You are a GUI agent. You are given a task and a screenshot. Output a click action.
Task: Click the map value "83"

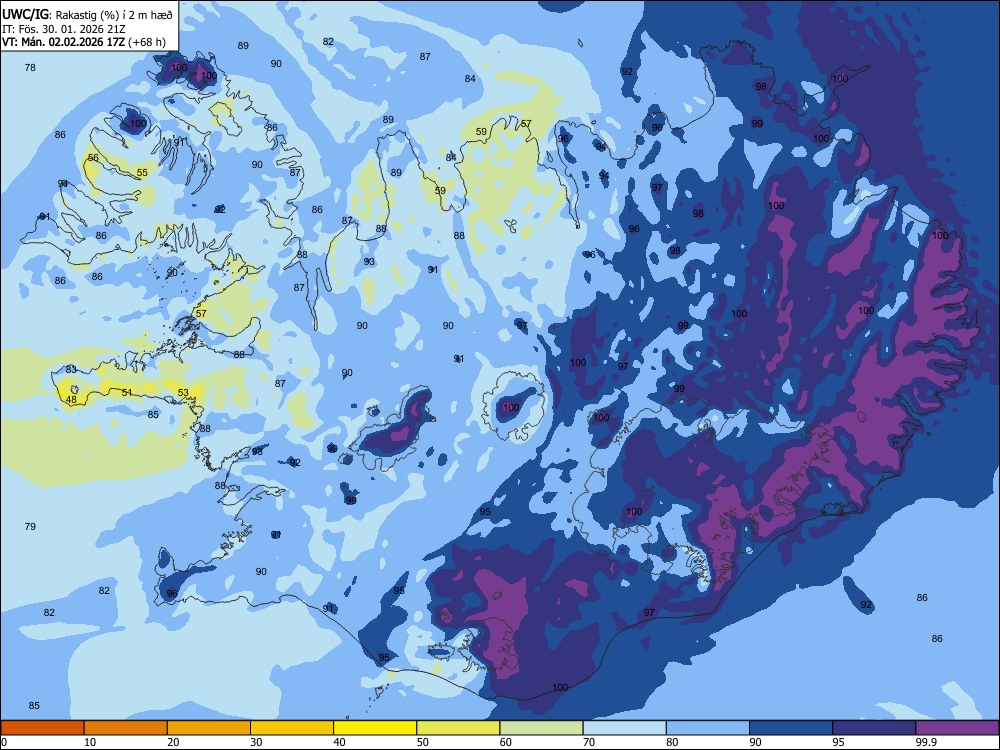click(x=71, y=369)
